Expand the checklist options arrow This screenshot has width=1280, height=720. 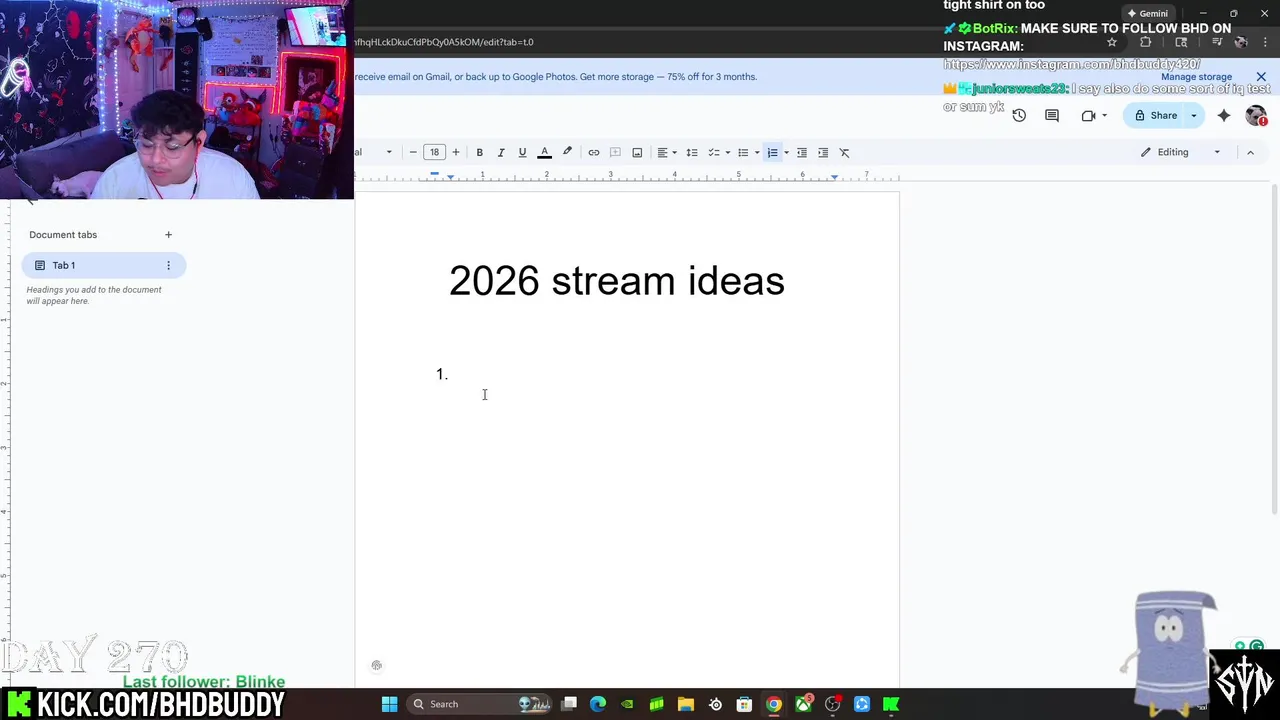click(727, 152)
